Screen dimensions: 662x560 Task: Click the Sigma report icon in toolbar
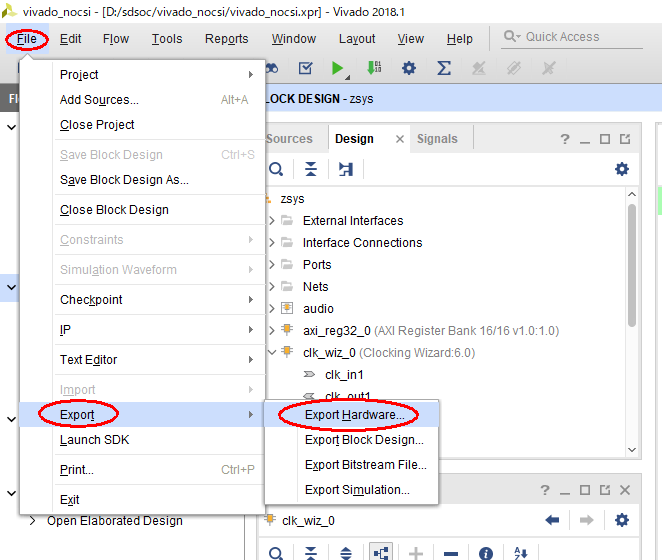[x=444, y=68]
